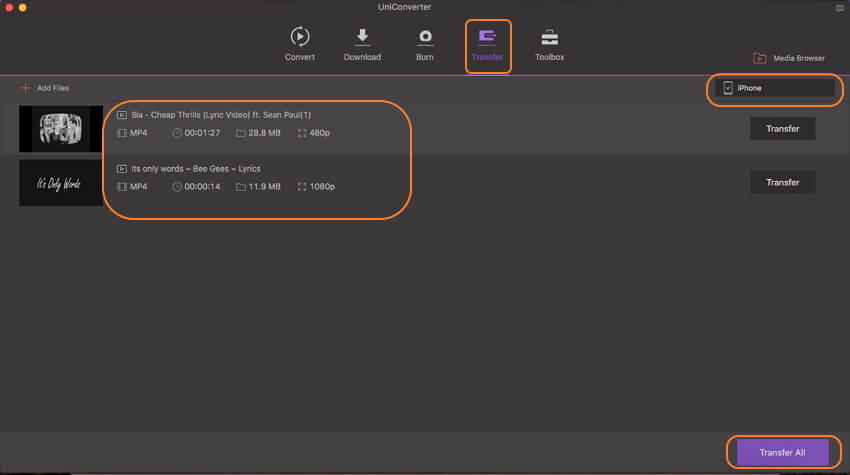The image size is (850, 475).
Task: Open the Download section icon
Action: (x=362, y=36)
